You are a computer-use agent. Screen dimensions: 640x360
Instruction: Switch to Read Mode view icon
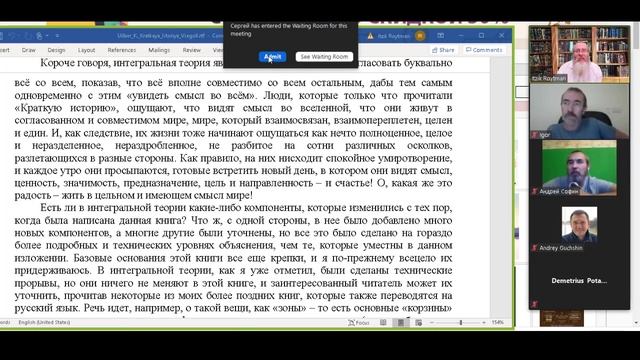(383, 322)
